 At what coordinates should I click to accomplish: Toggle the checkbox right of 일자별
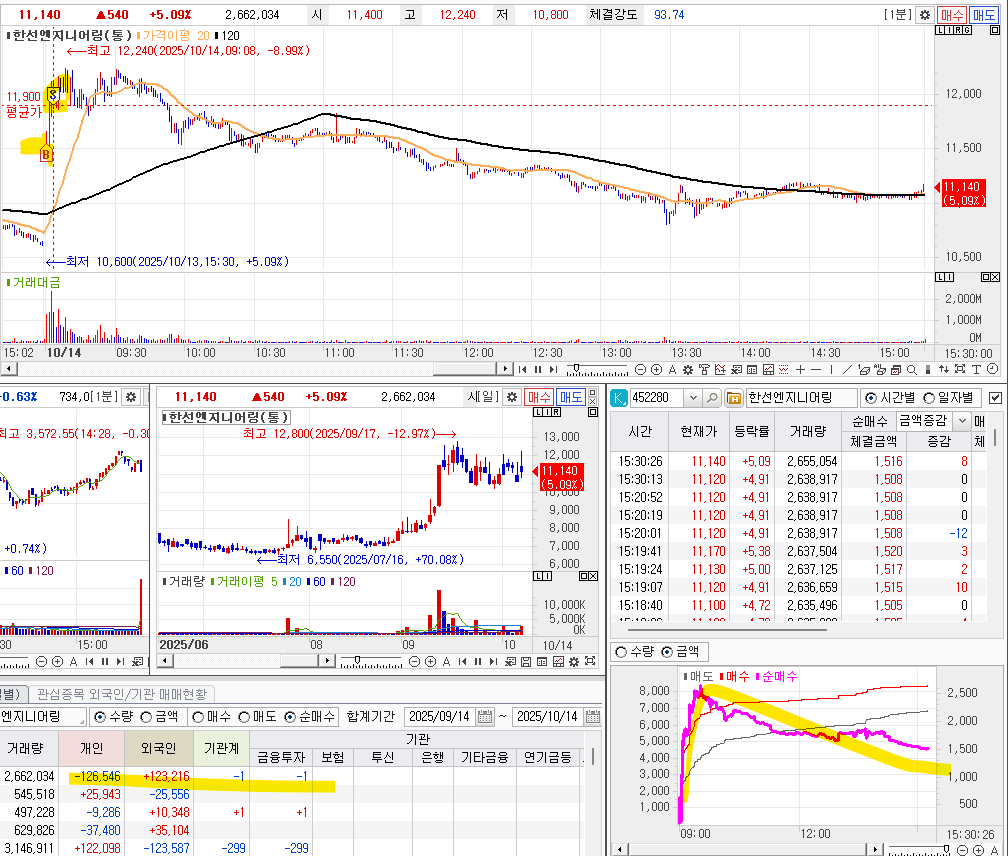995,398
